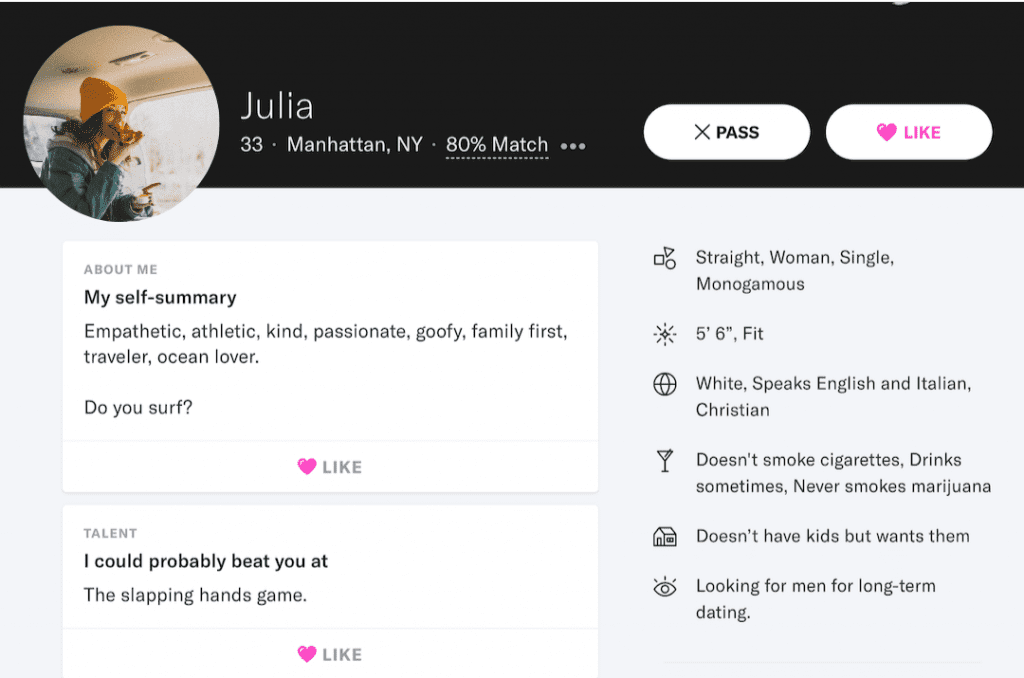The width and height of the screenshot is (1024, 678).
Task: Click the house icon for kids
Action: coord(665,537)
